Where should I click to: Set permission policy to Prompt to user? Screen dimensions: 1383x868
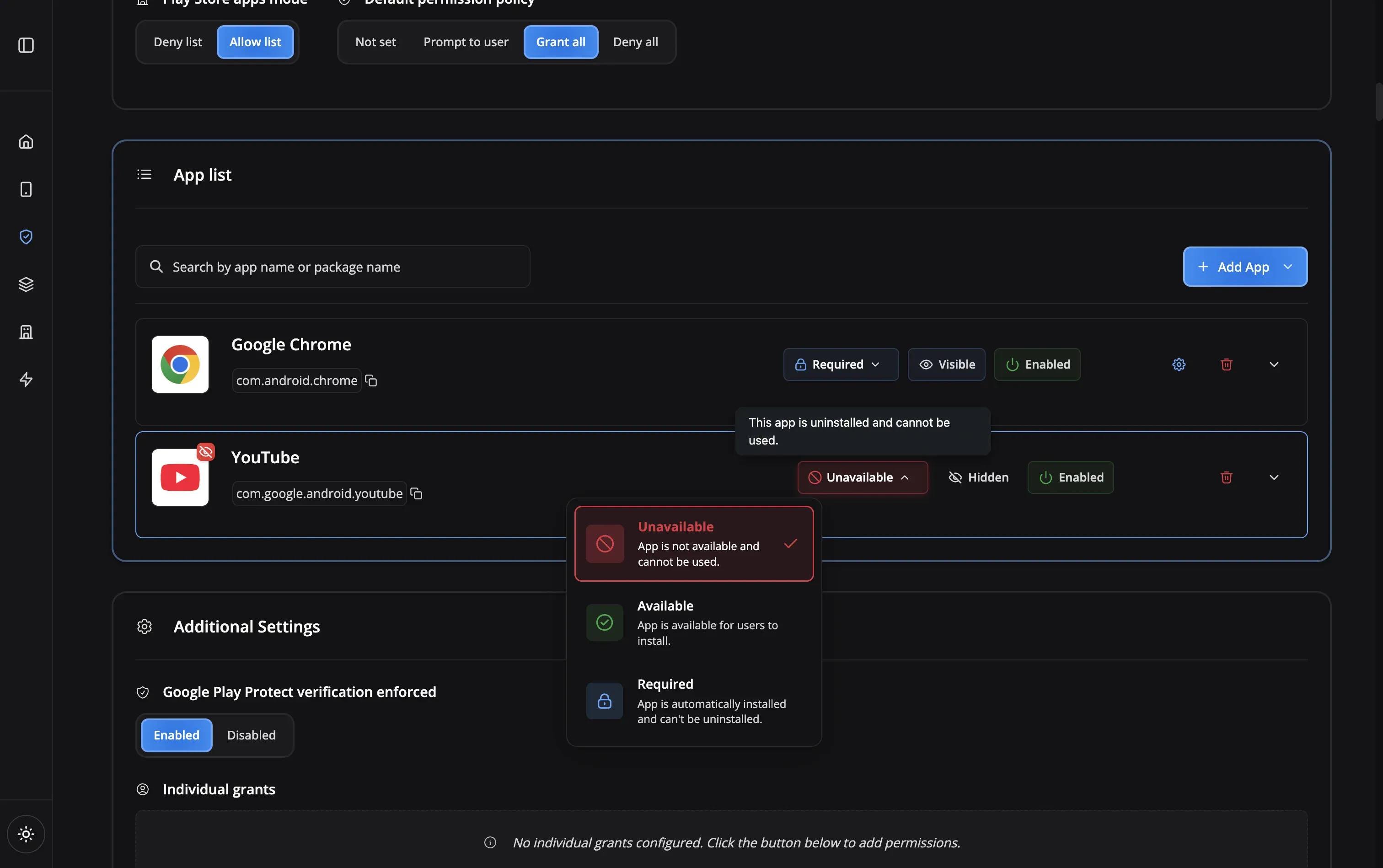pyautogui.click(x=466, y=42)
